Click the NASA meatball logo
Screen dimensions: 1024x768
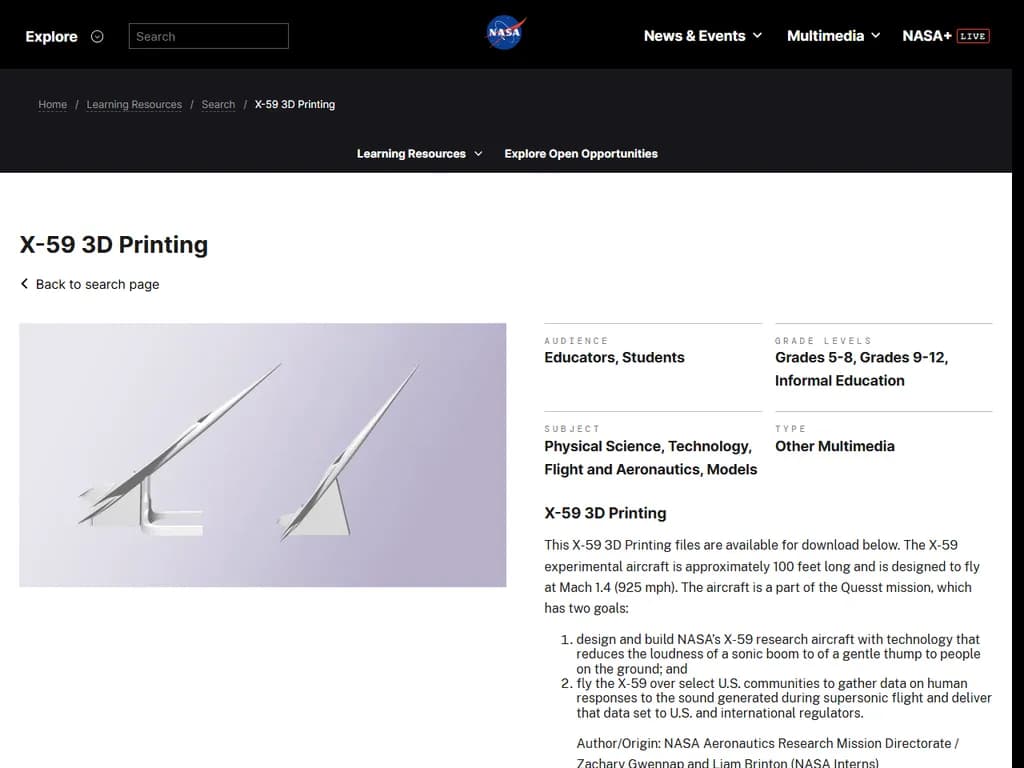coord(505,33)
